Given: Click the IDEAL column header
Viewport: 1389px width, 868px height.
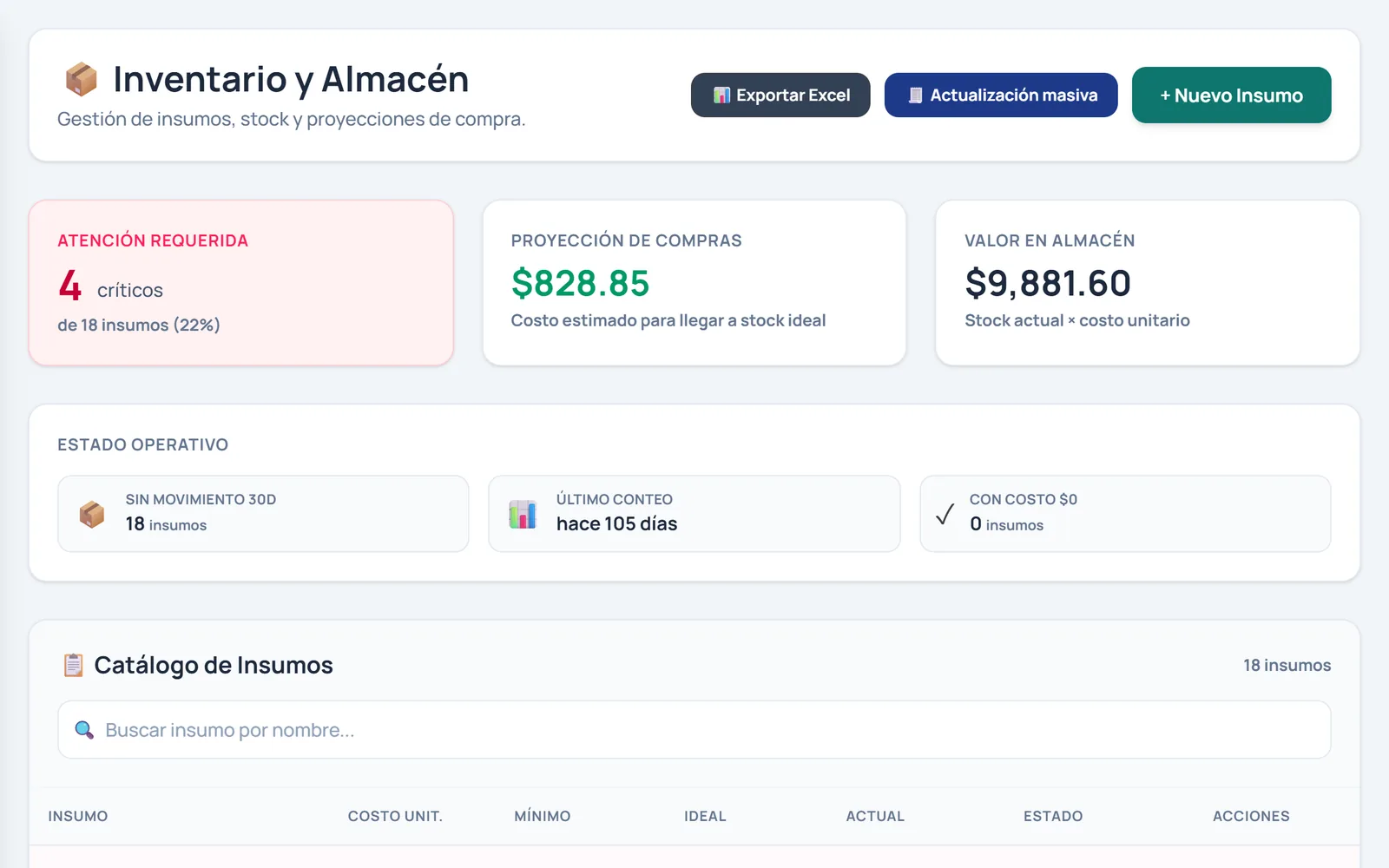Looking at the screenshot, I should 705,816.
